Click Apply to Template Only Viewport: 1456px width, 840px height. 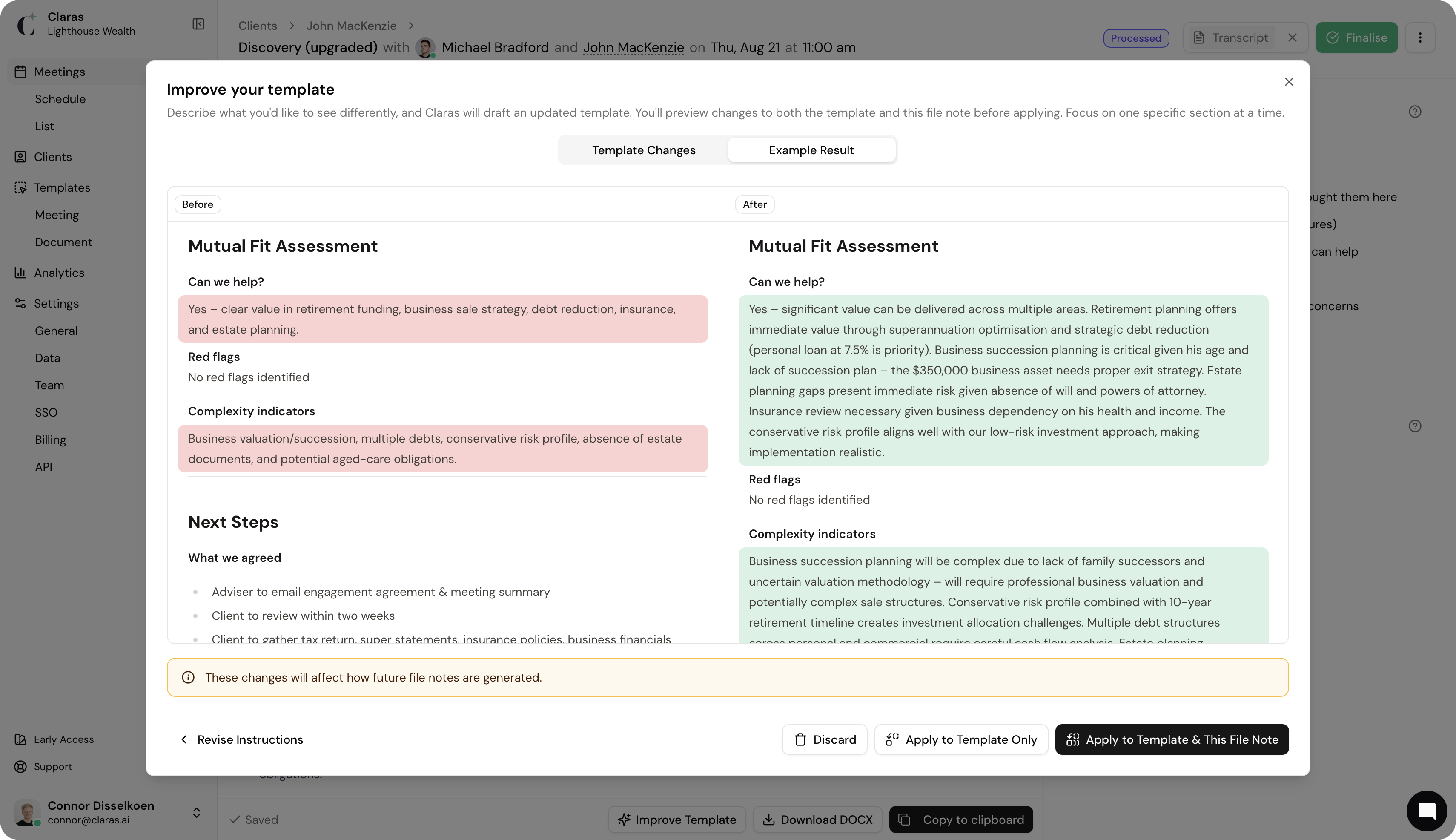tap(961, 739)
